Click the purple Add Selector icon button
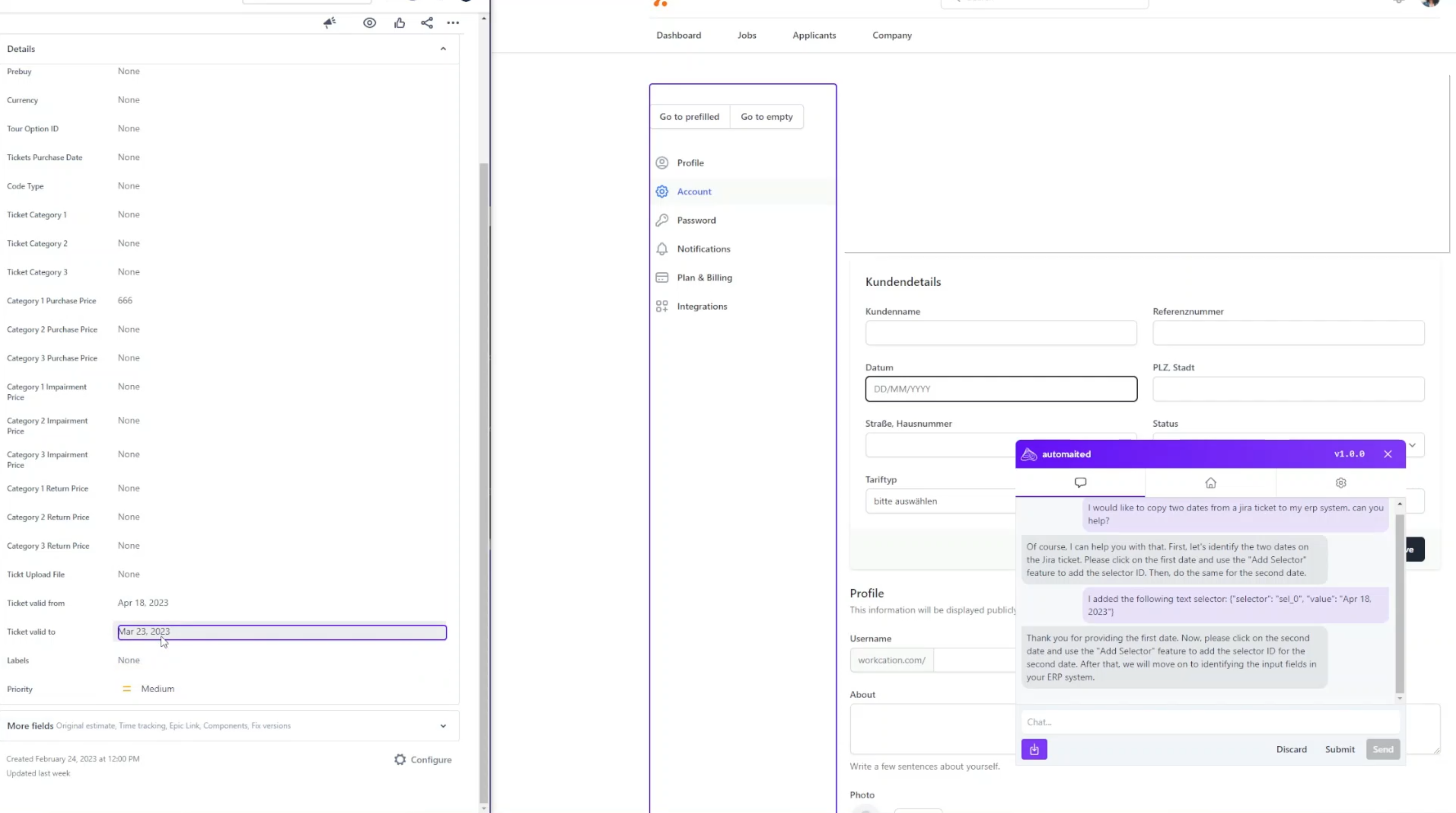The image size is (1456, 813). pyautogui.click(x=1034, y=749)
